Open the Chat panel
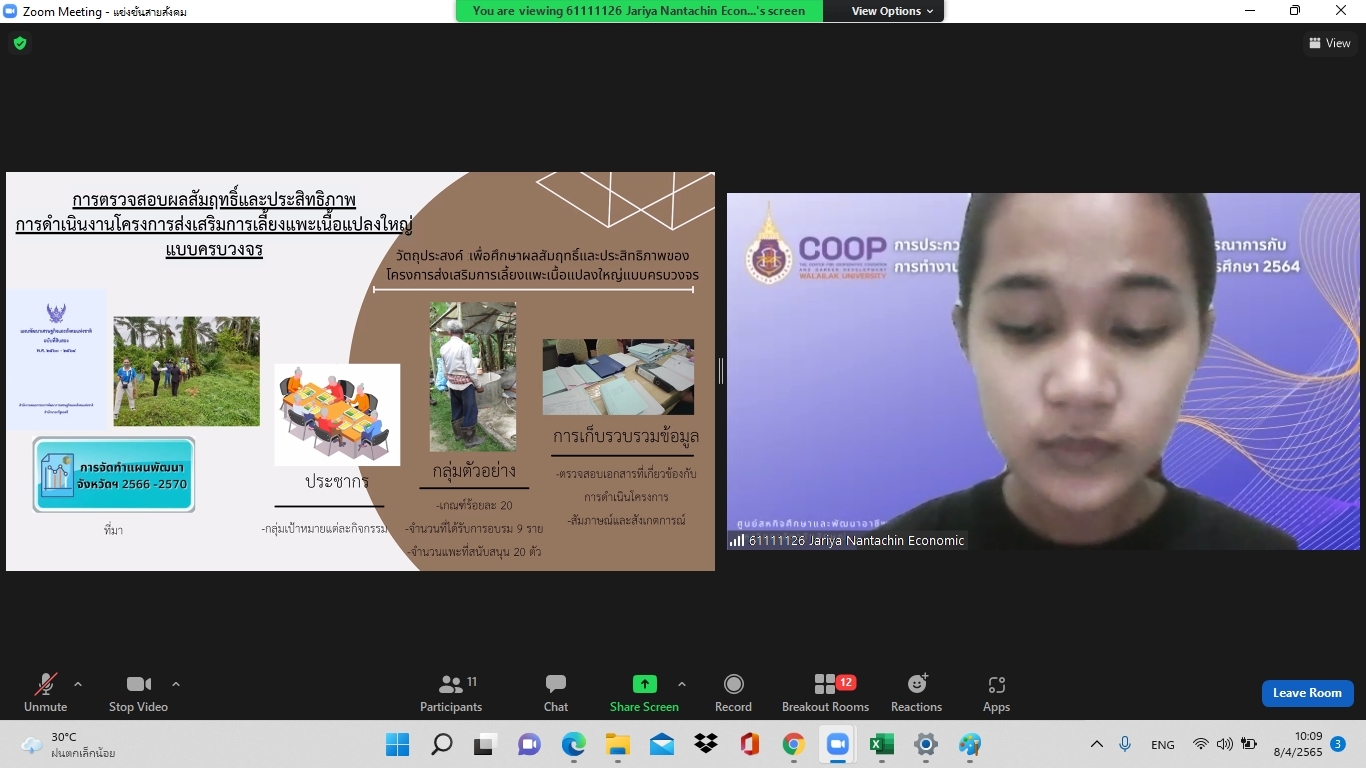 point(556,693)
